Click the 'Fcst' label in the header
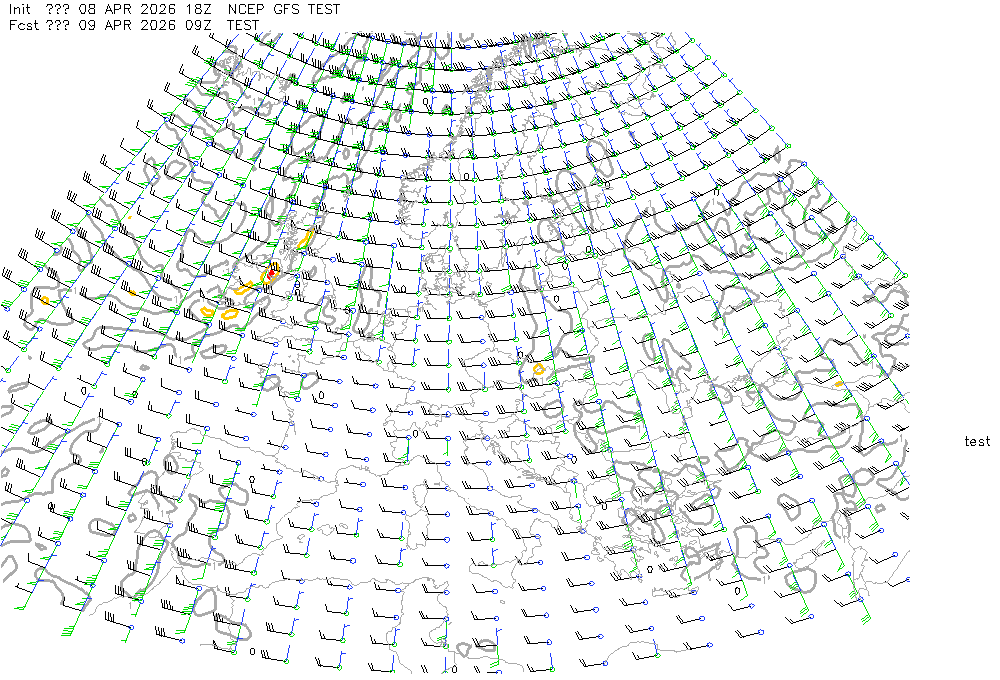The width and height of the screenshot is (1000, 680). coord(24,25)
